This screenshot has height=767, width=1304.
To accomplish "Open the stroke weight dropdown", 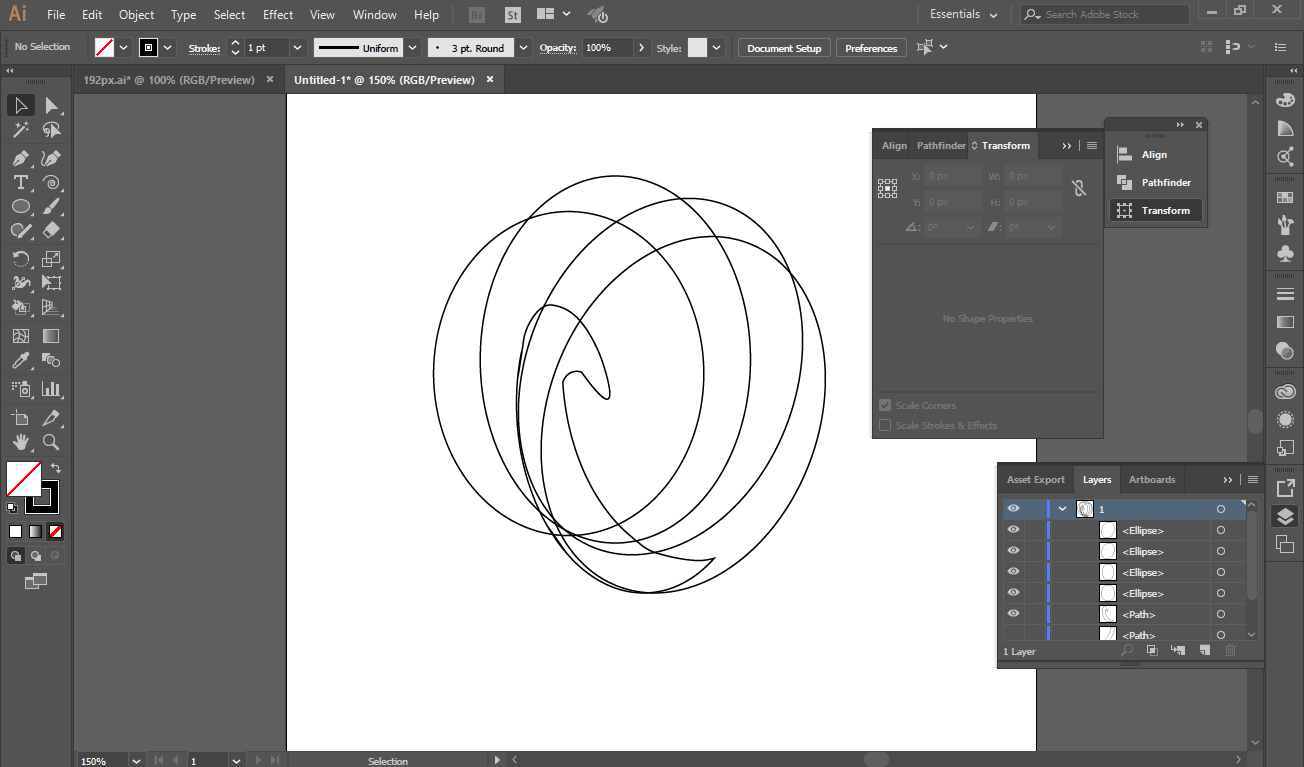I will 297,48.
